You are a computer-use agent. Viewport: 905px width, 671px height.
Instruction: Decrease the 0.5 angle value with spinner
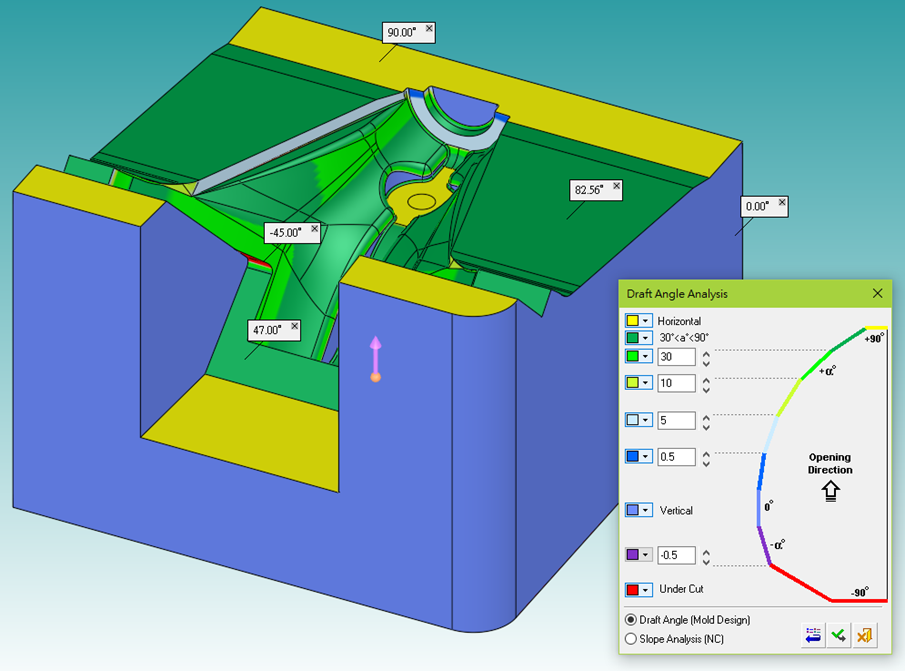click(706, 463)
